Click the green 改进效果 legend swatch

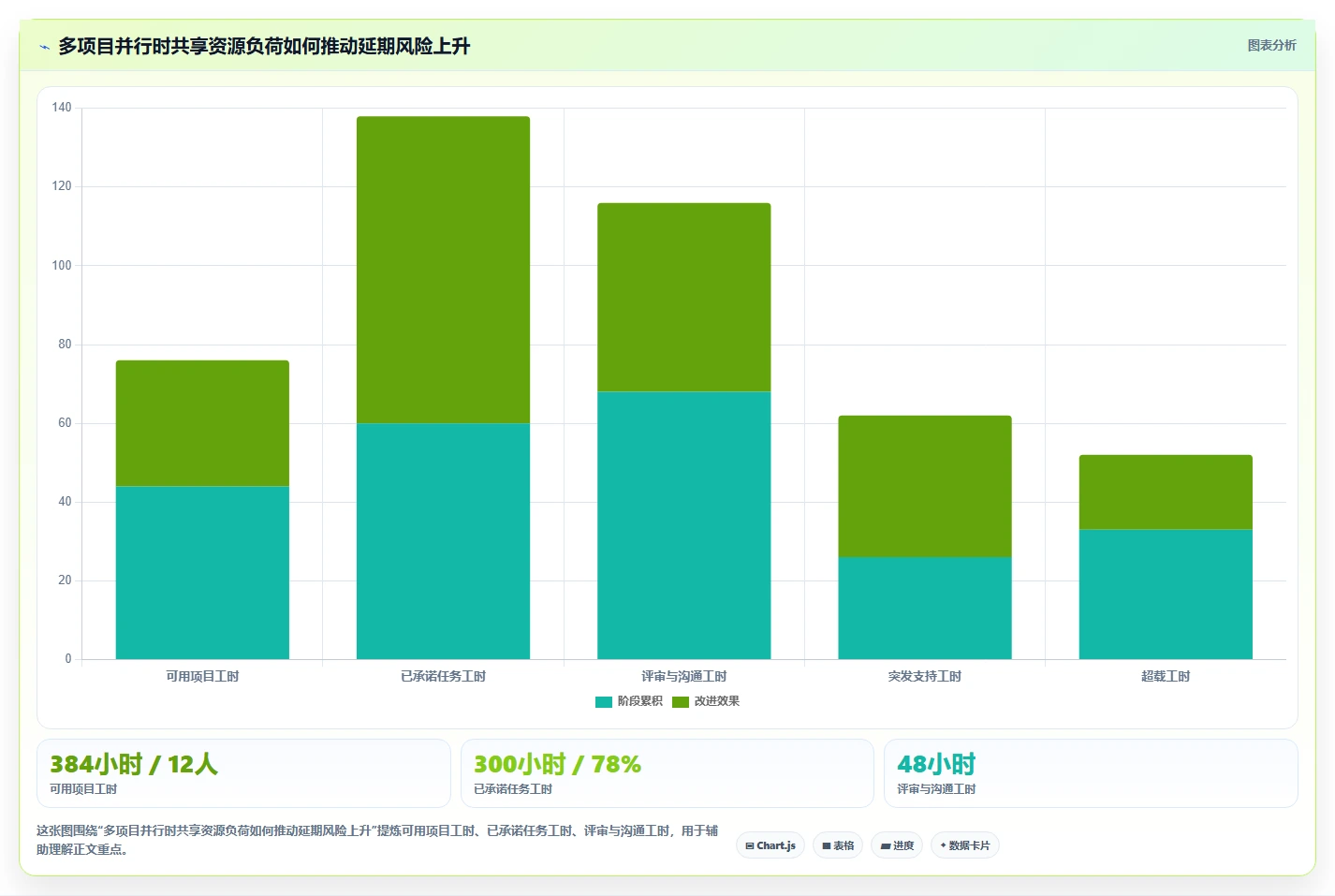[681, 701]
